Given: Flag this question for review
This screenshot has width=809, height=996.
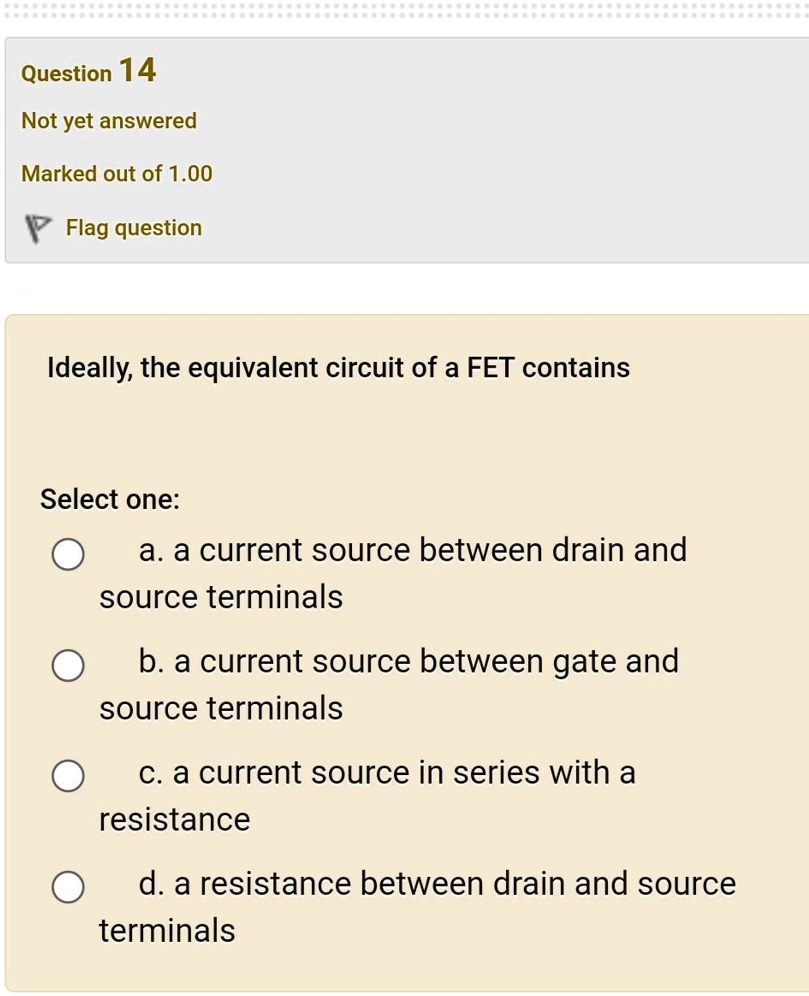Looking at the screenshot, I should pyautogui.click(x=133, y=227).
